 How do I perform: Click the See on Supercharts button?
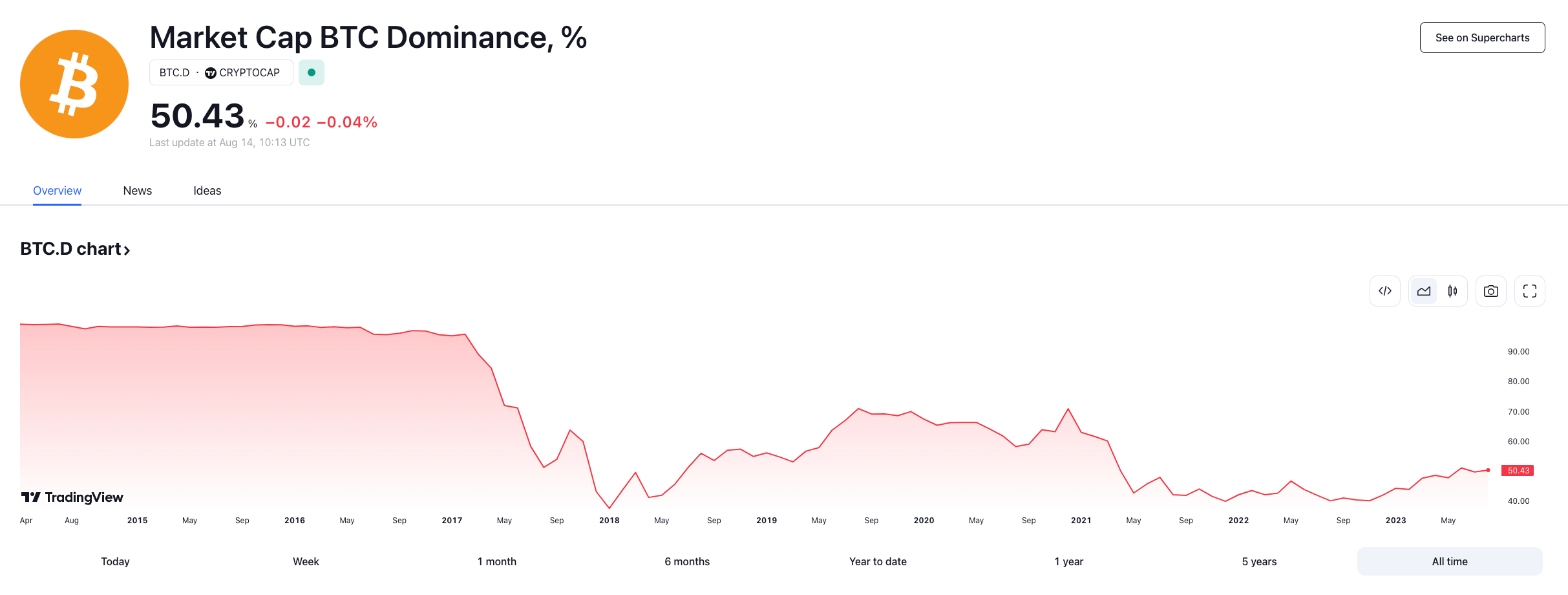(x=1482, y=38)
